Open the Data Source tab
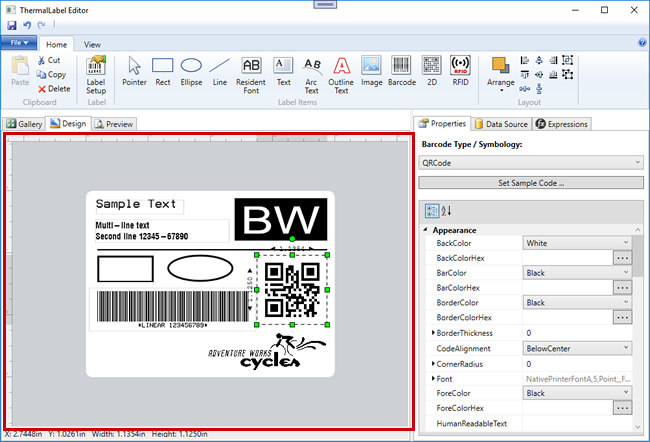The height and width of the screenshot is (442, 650). 502,124
